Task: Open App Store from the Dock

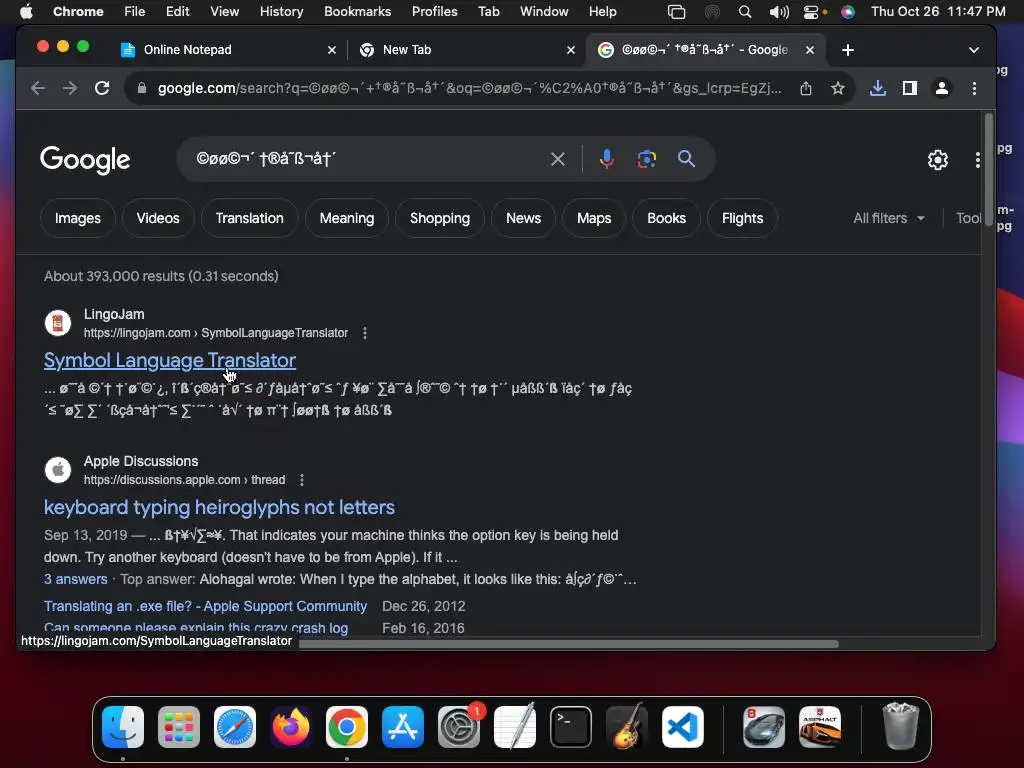Action: coord(403,727)
